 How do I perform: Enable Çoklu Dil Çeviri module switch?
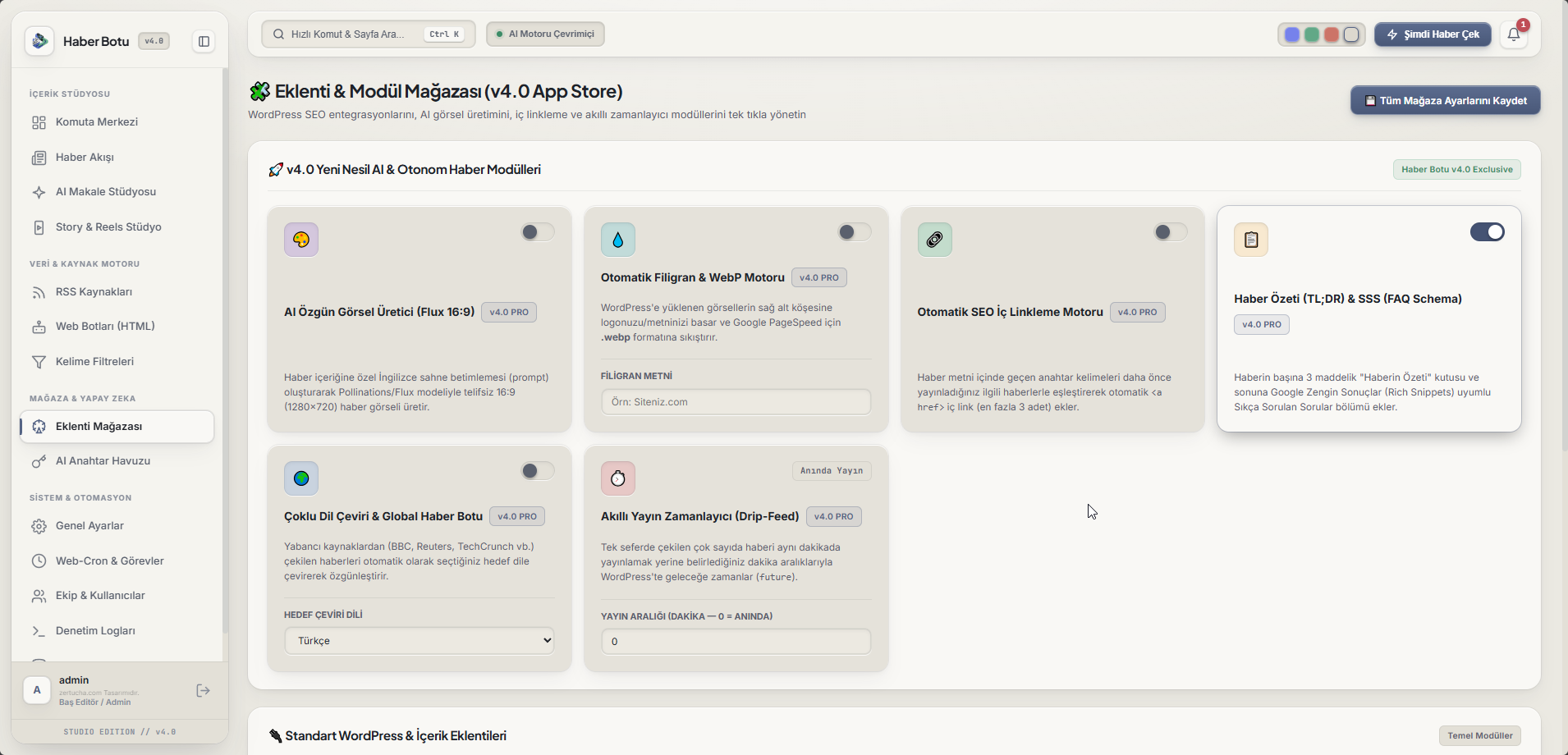(538, 471)
